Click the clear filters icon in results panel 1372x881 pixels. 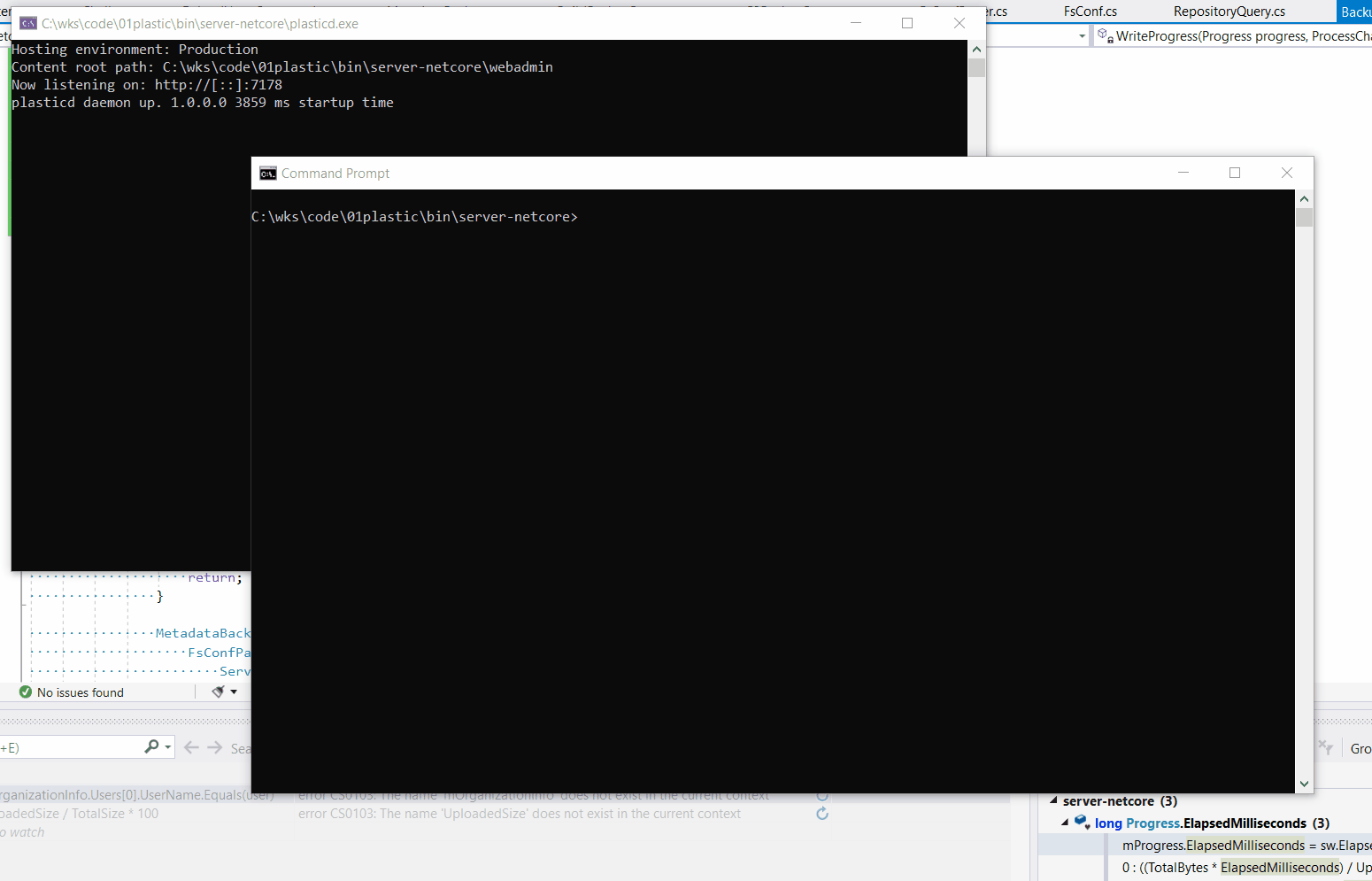pyautogui.click(x=1324, y=747)
